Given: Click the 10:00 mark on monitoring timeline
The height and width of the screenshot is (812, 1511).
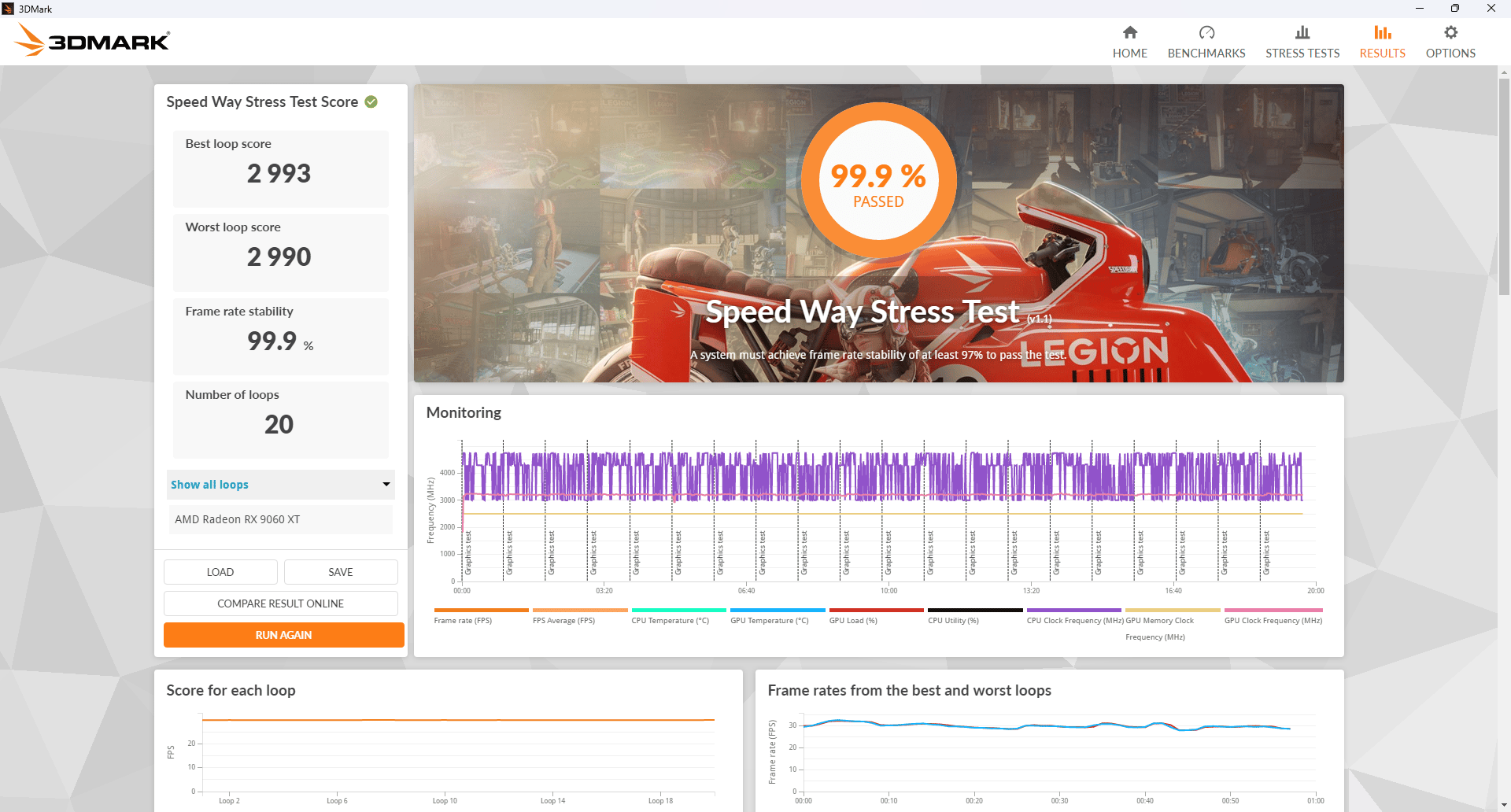Looking at the screenshot, I should (x=888, y=591).
